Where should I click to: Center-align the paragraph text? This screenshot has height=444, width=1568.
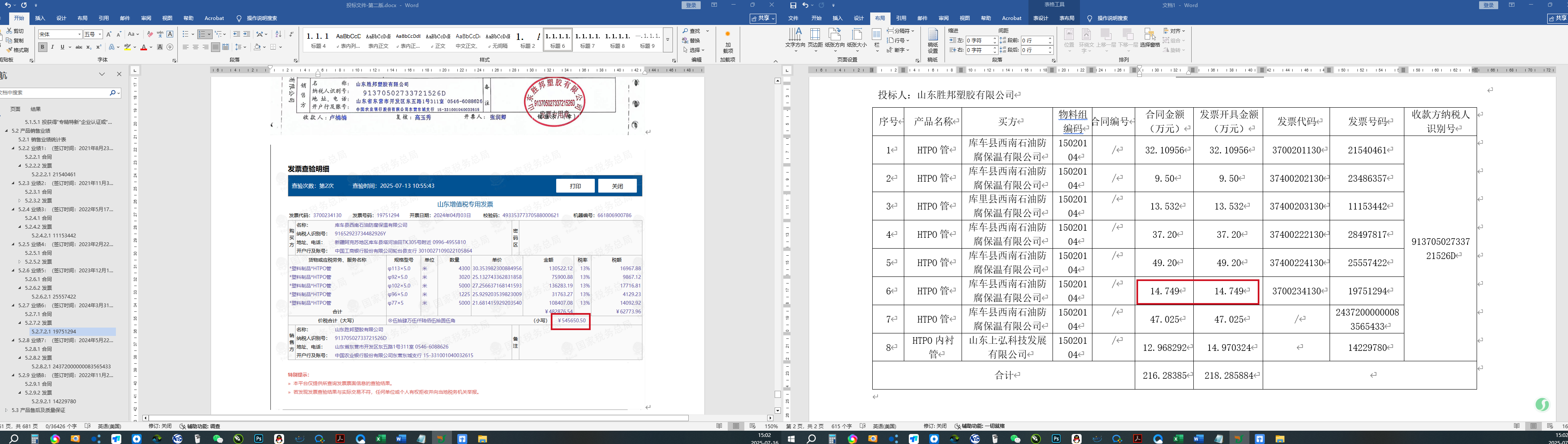pos(195,47)
